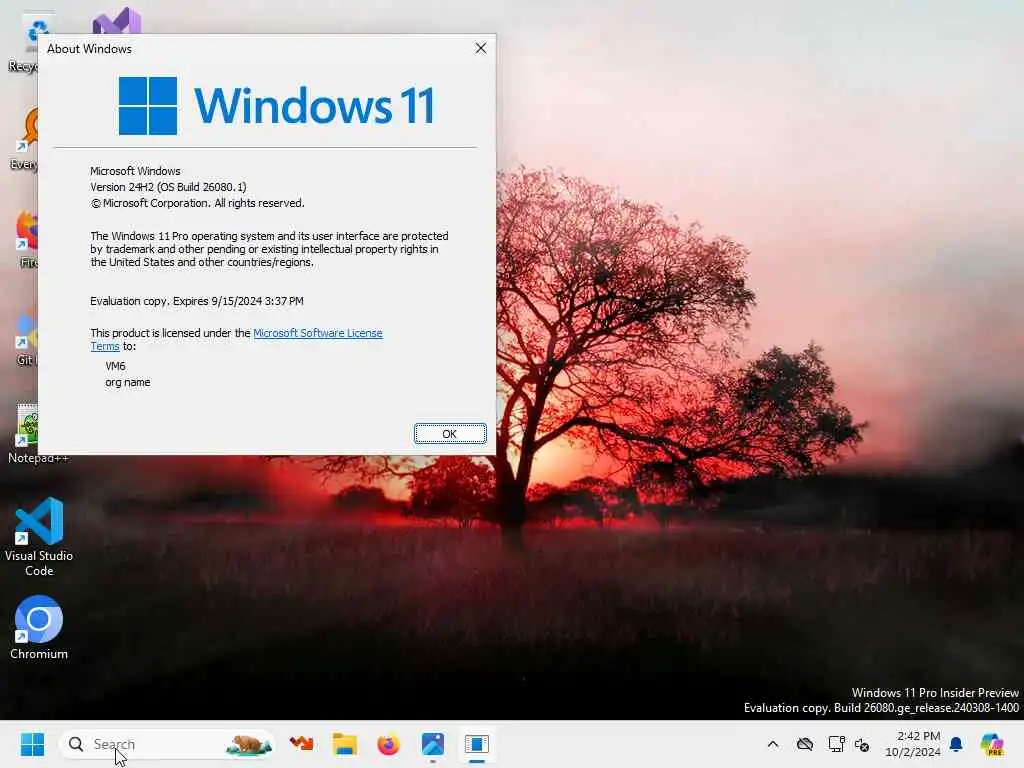
Task: Click the 'About Windows' title text
Action: 89,49
